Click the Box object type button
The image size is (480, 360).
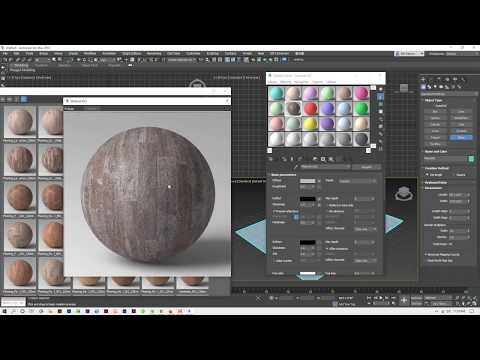[x=435, y=112]
